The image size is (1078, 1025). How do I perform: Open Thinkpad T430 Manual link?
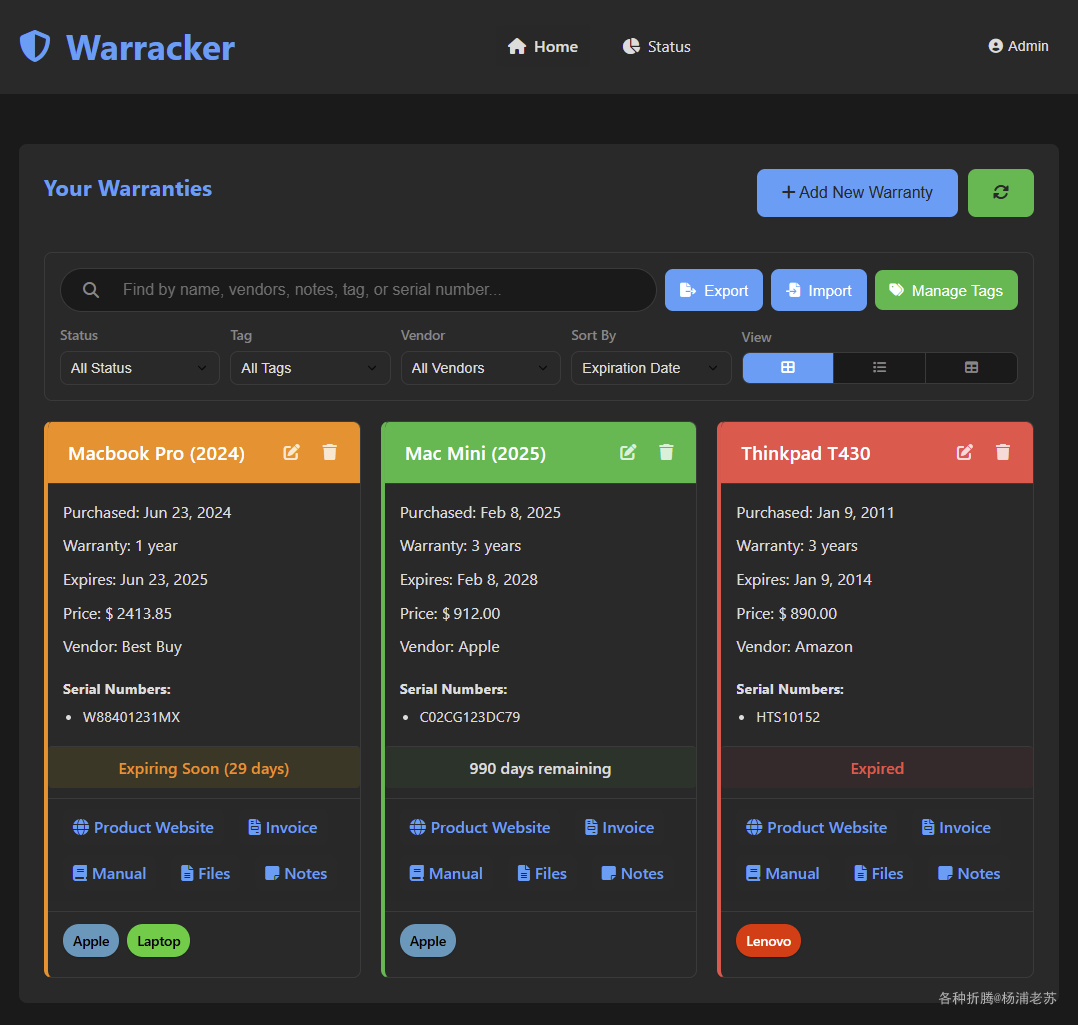coord(782,874)
